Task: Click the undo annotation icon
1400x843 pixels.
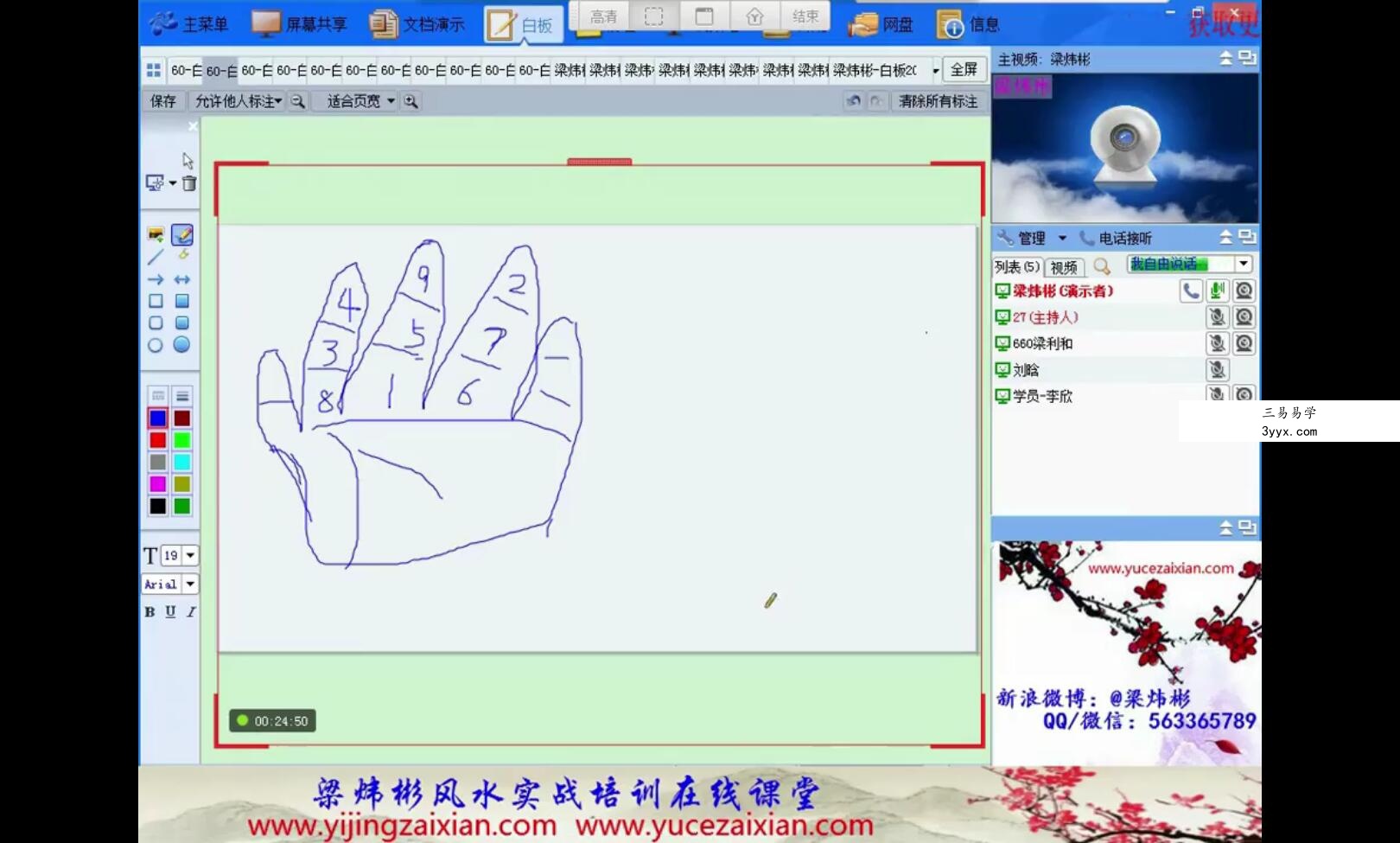Action: pyautogui.click(x=853, y=101)
